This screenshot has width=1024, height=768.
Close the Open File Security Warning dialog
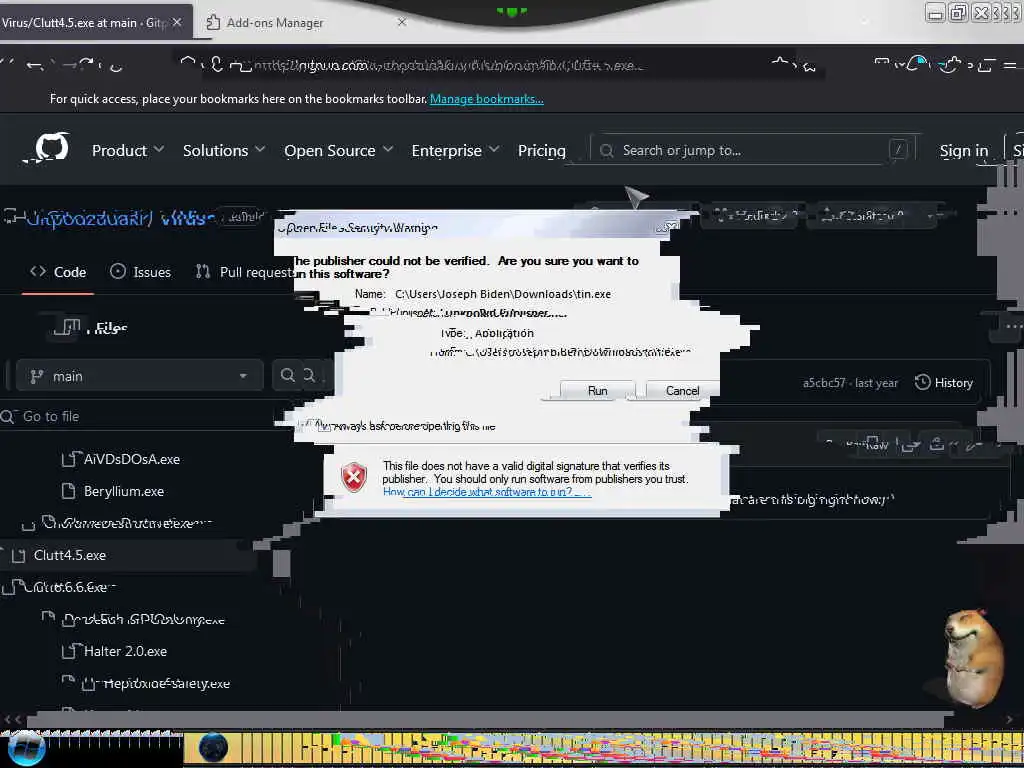[668, 227]
